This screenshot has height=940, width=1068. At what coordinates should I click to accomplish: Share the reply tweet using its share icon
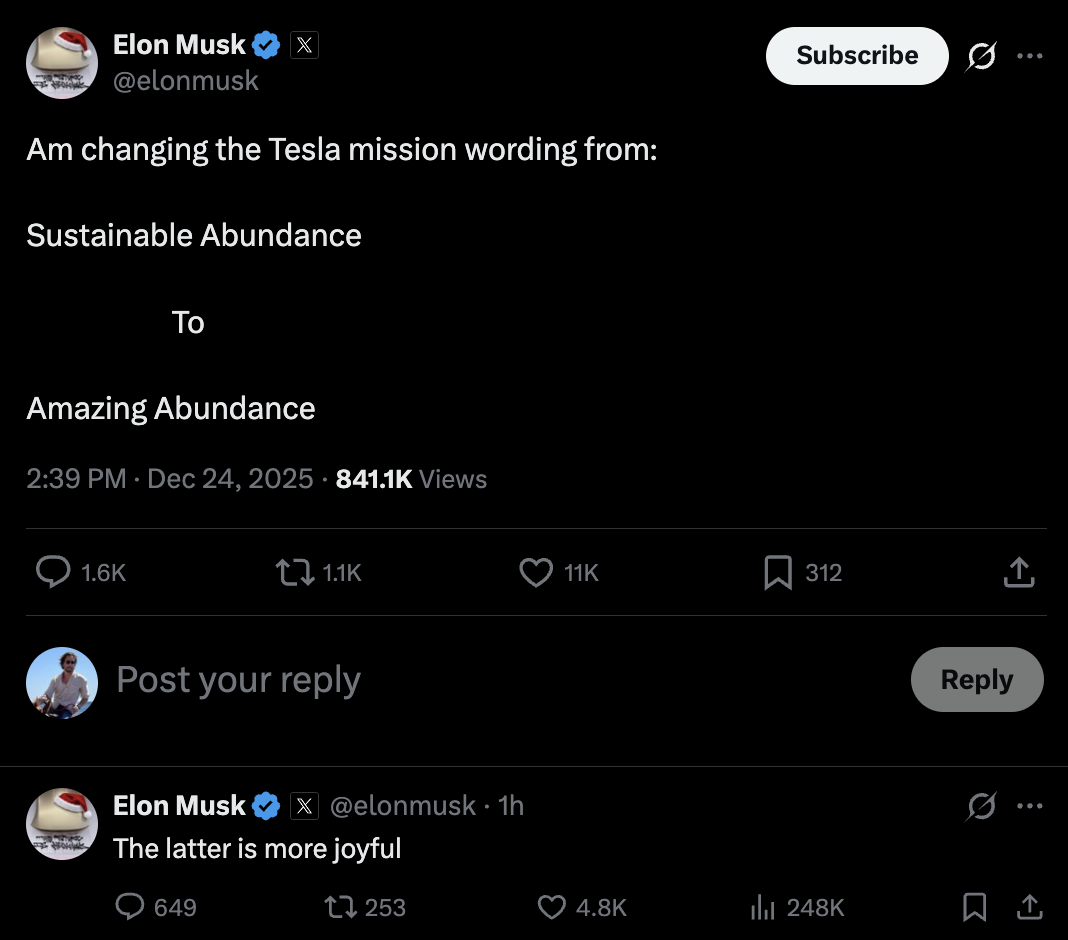pos(1030,907)
